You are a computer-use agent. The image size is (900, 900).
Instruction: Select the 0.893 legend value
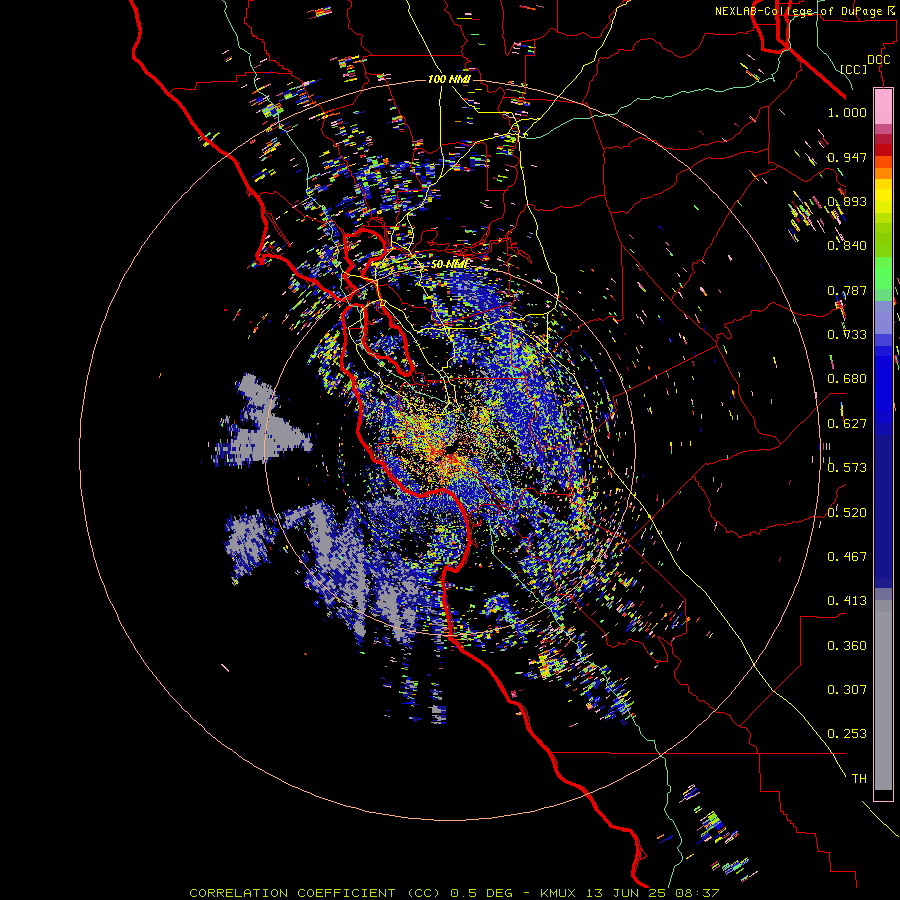(x=847, y=201)
